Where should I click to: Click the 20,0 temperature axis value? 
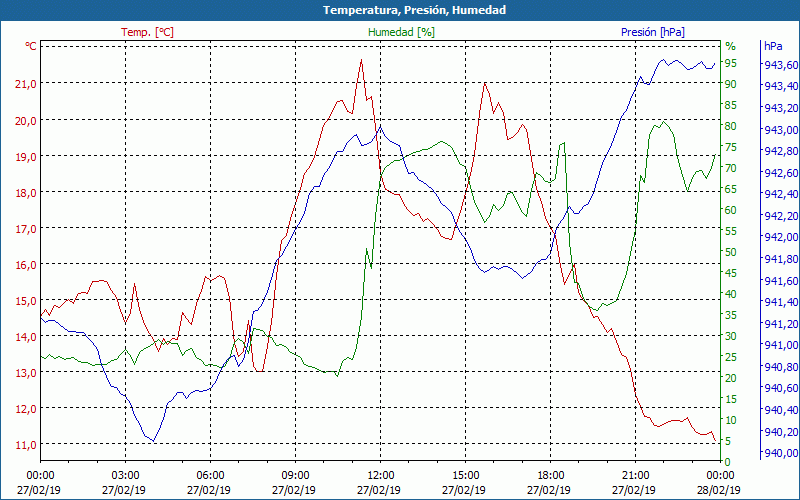(x=26, y=120)
